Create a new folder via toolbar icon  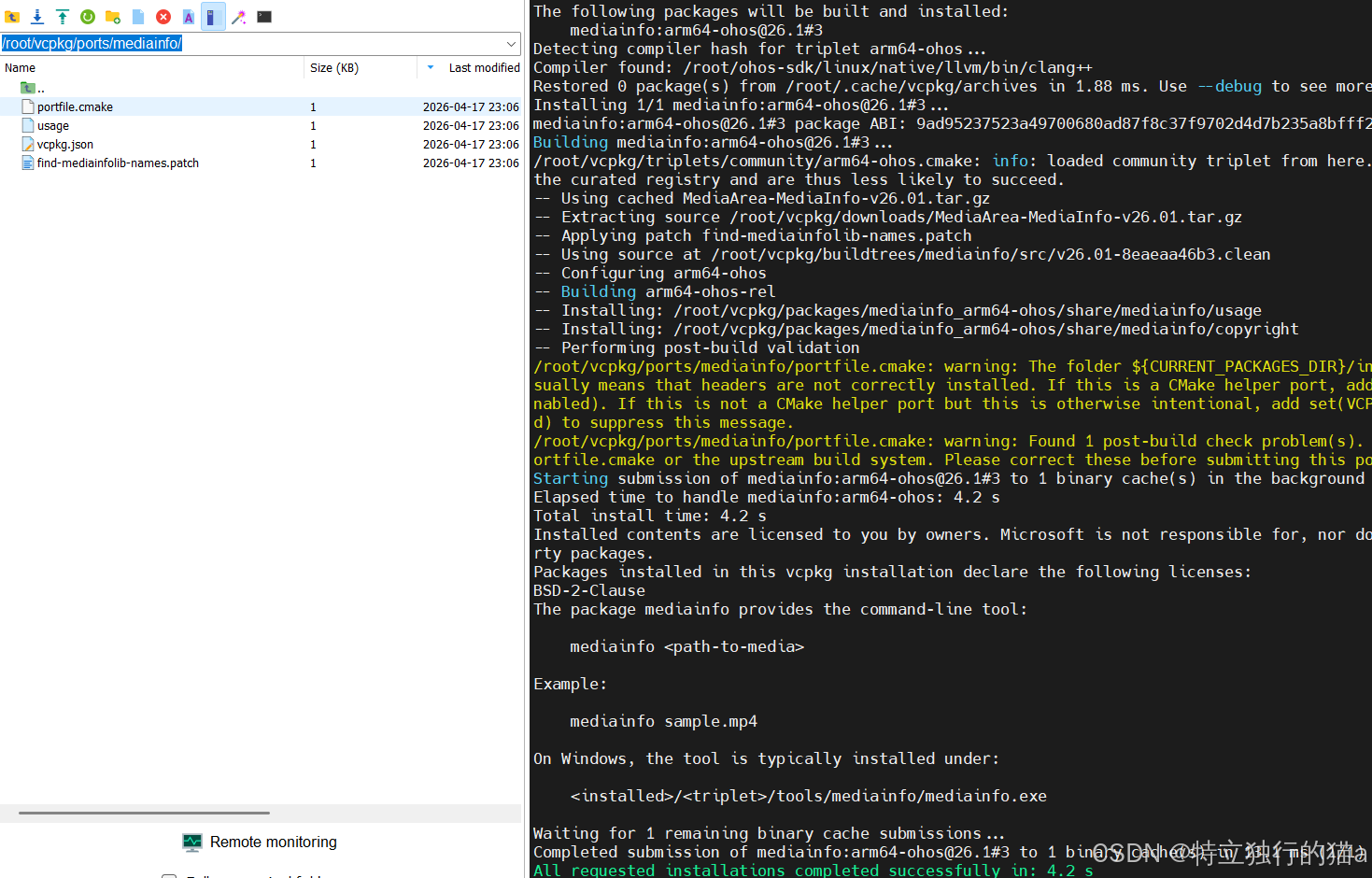tap(113, 17)
